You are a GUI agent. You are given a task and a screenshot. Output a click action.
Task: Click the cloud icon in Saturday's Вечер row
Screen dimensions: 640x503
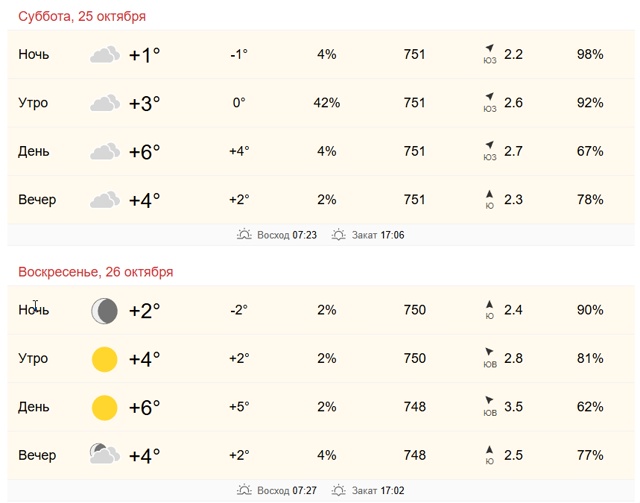point(104,200)
